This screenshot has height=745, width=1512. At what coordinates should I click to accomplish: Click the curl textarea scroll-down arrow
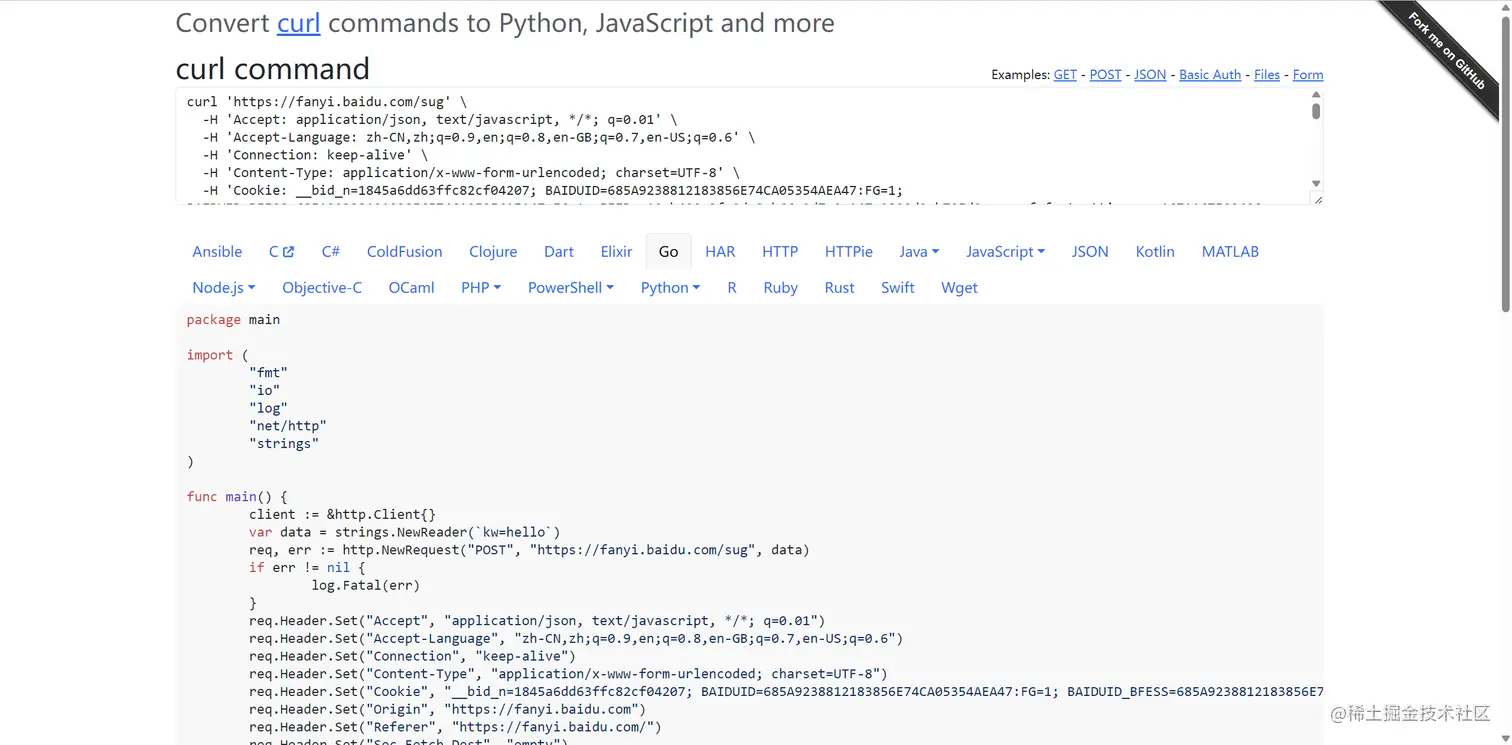point(1316,184)
